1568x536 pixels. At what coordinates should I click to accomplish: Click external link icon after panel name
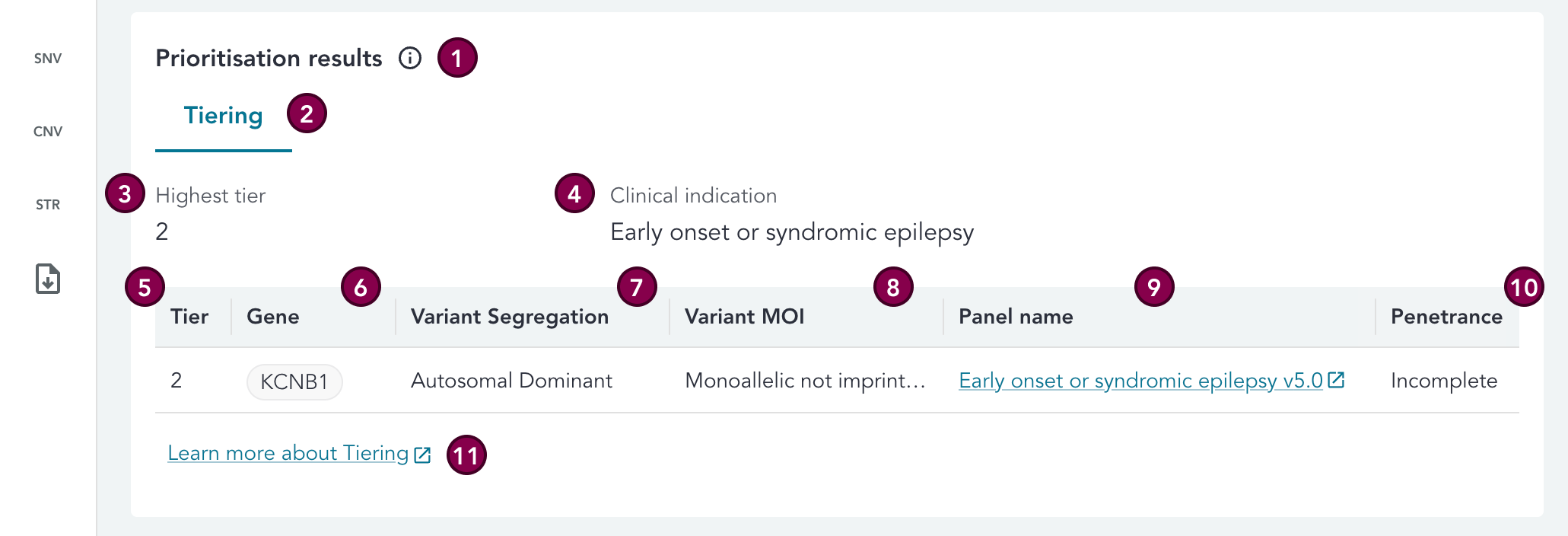[1336, 380]
